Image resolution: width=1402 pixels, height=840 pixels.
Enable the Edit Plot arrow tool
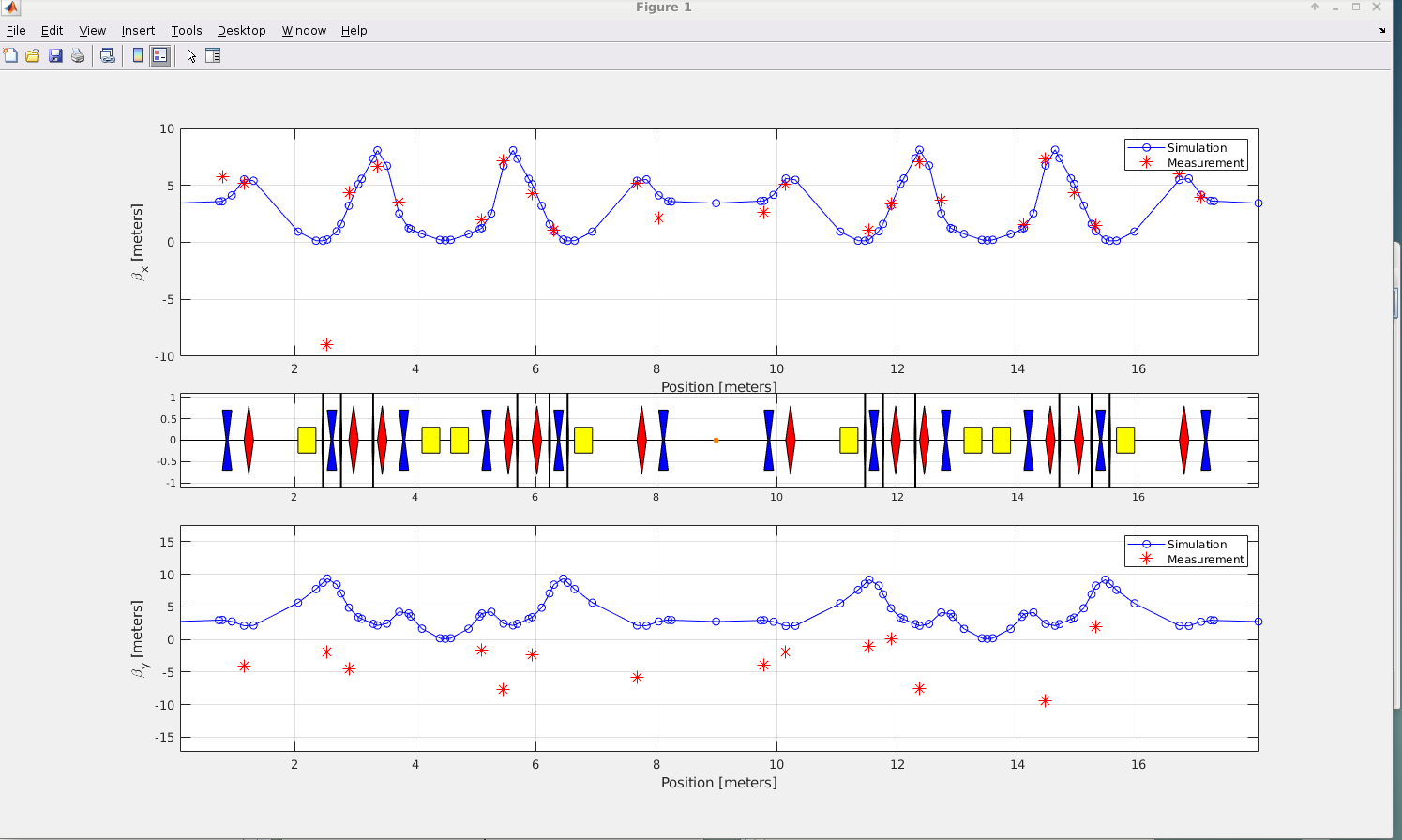[191, 56]
